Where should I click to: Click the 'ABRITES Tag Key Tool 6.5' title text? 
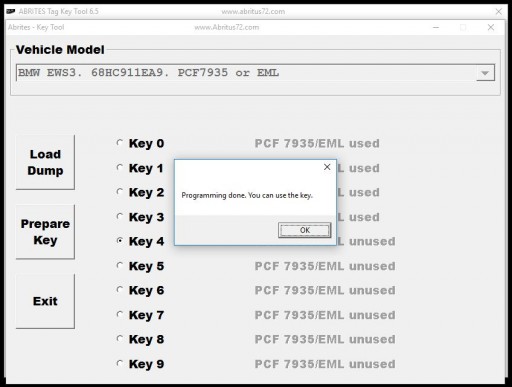coord(59,11)
